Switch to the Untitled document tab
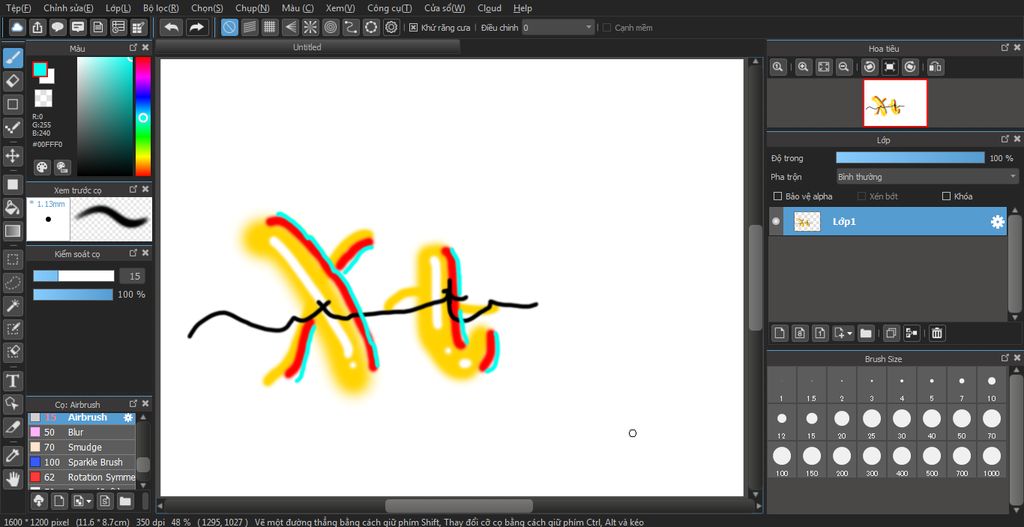Image resolution: width=1024 pixels, height=527 pixels. click(x=307, y=47)
